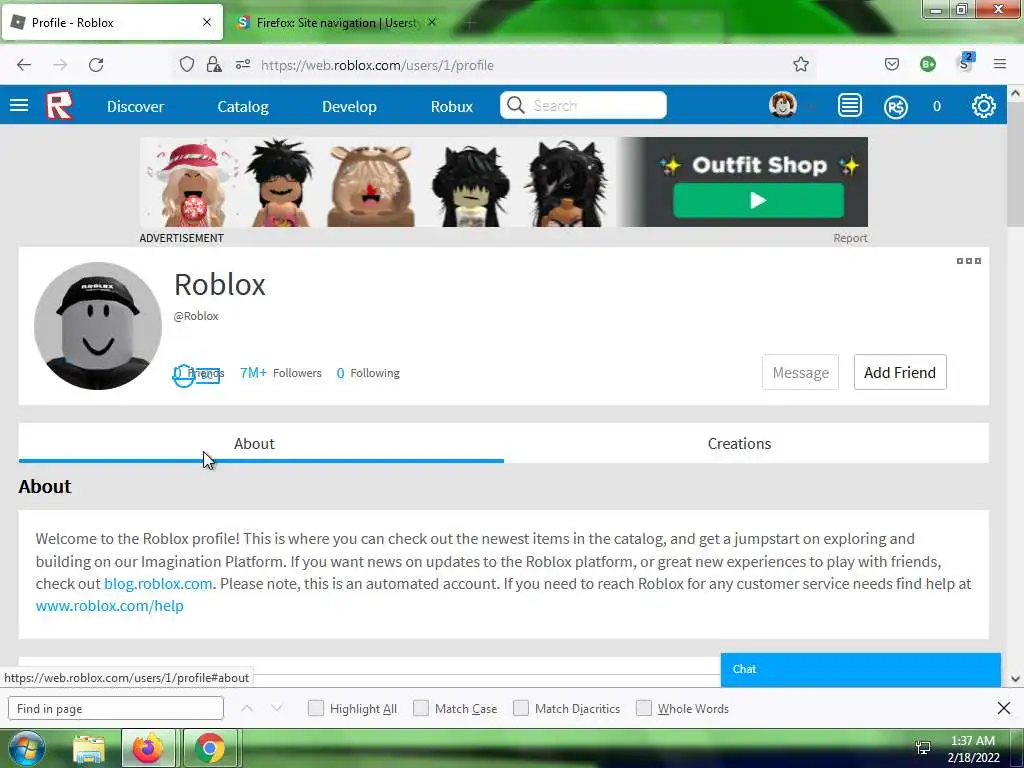Click the browser Back arrow

click(x=24, y=65)
